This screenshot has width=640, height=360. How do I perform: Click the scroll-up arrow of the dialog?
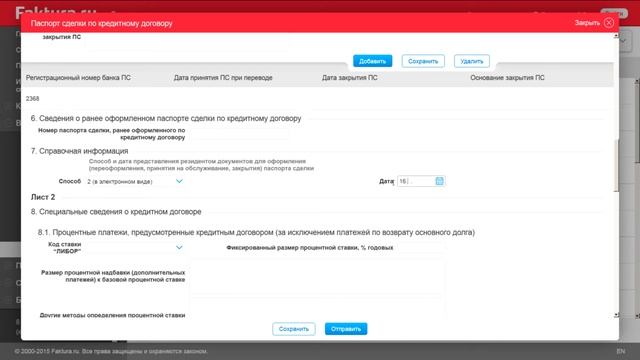pyautogui.click(x=616, y=36)
